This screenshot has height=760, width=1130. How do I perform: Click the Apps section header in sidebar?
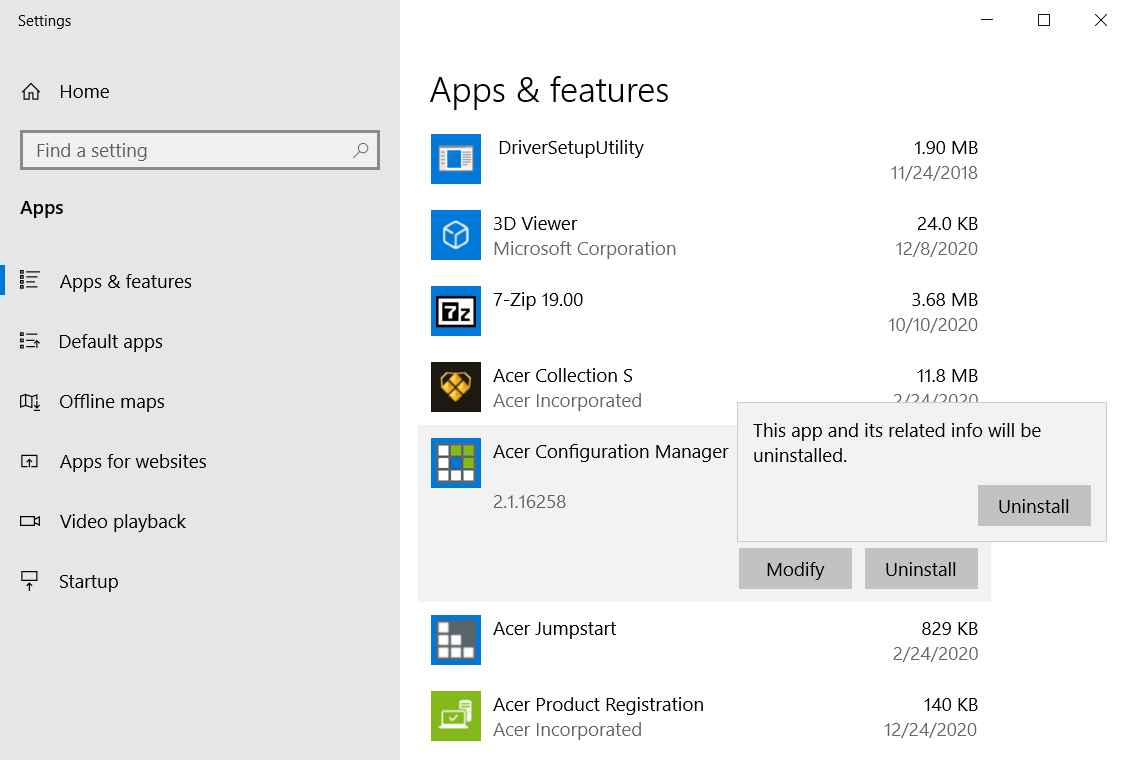(42, 208)
